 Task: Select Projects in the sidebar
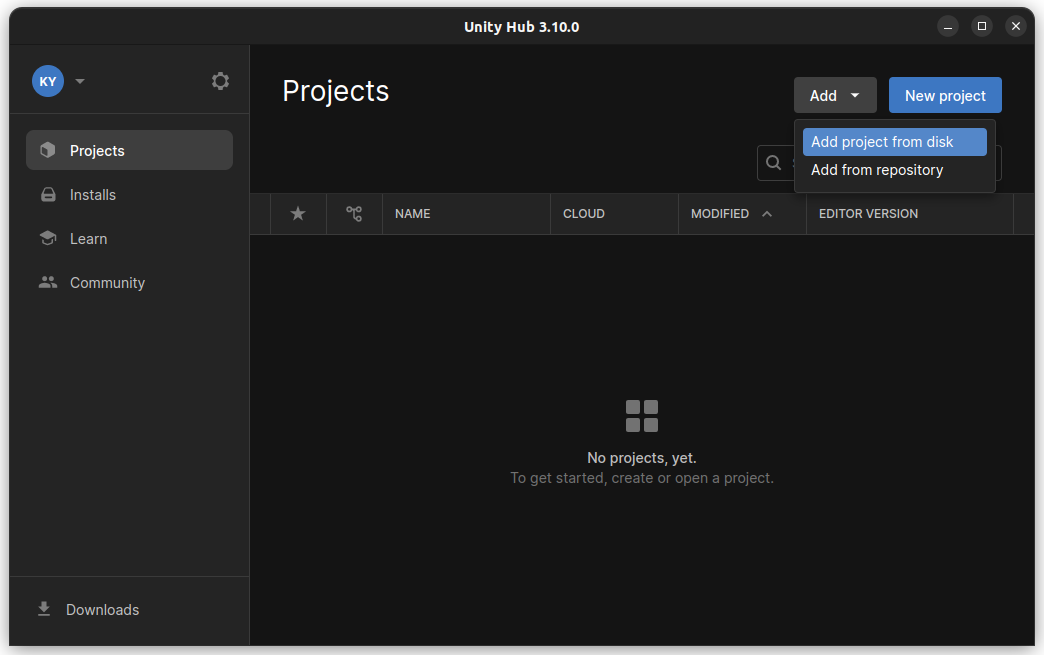129,150
